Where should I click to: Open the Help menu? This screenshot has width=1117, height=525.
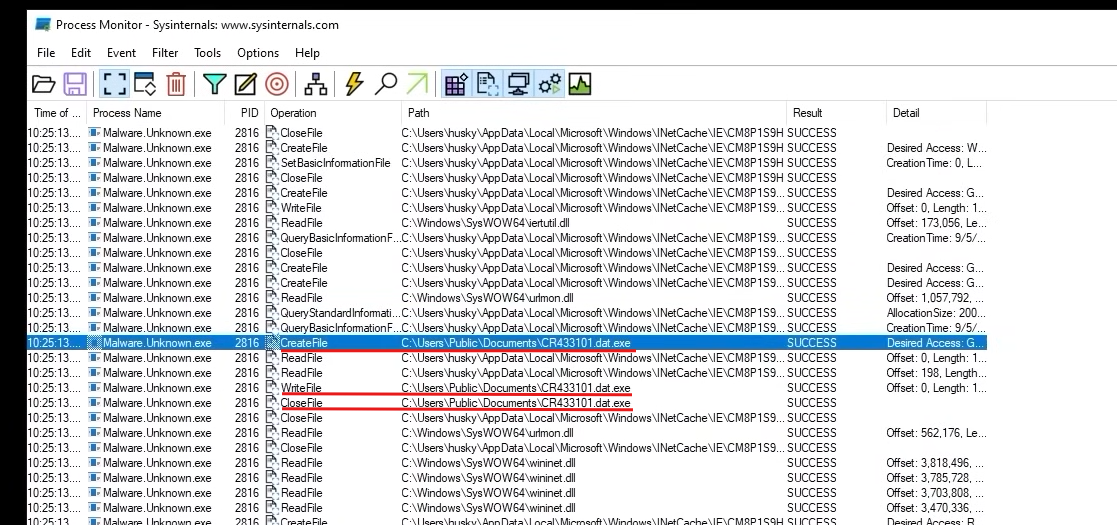[x=307, y=53]
